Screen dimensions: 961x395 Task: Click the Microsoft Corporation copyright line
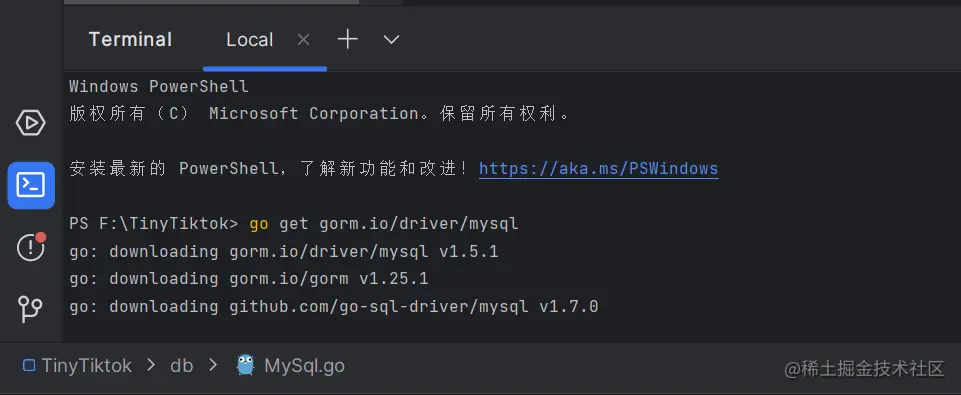click(320, 114)
